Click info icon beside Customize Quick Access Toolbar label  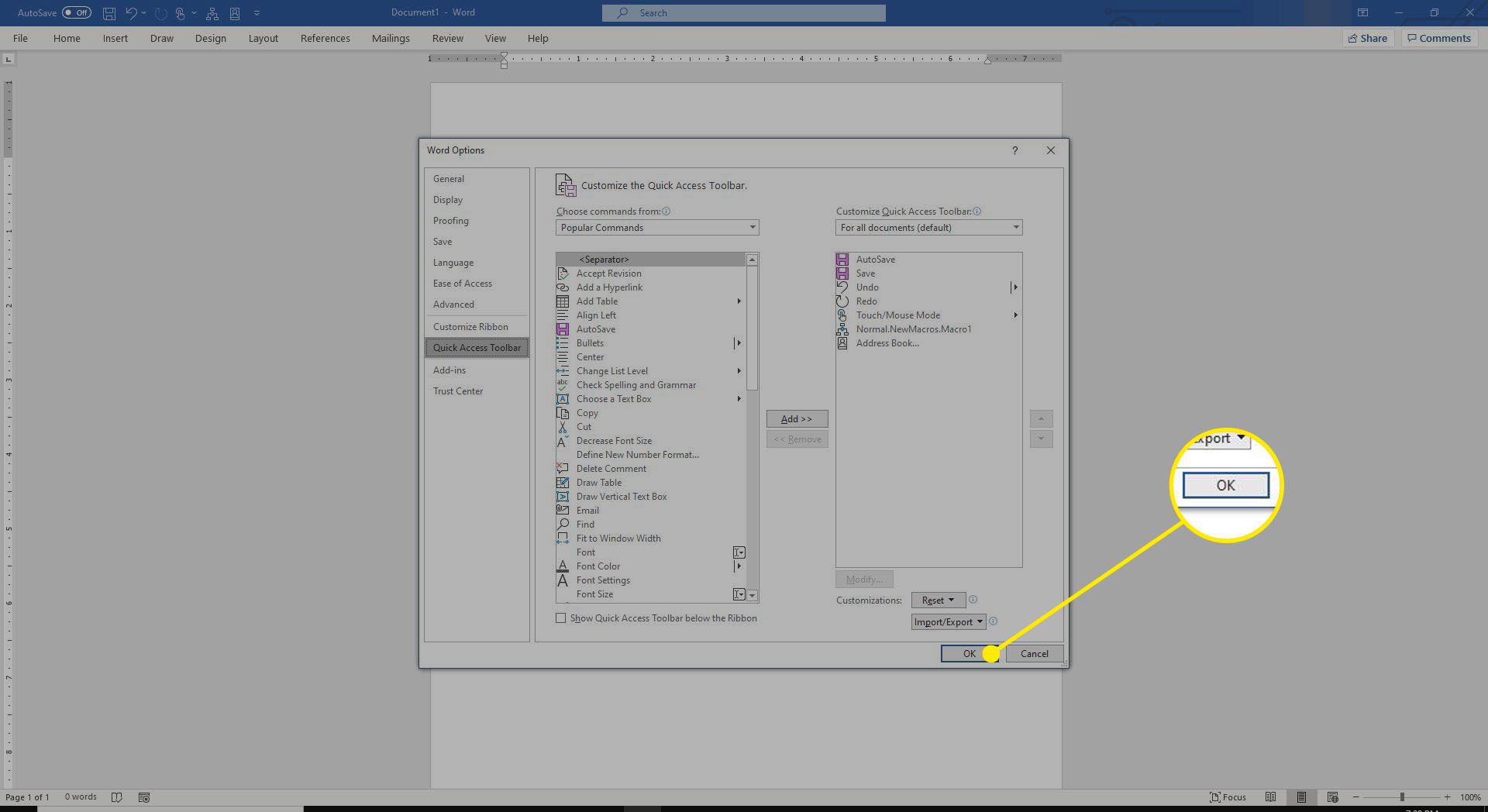[977, 212]
